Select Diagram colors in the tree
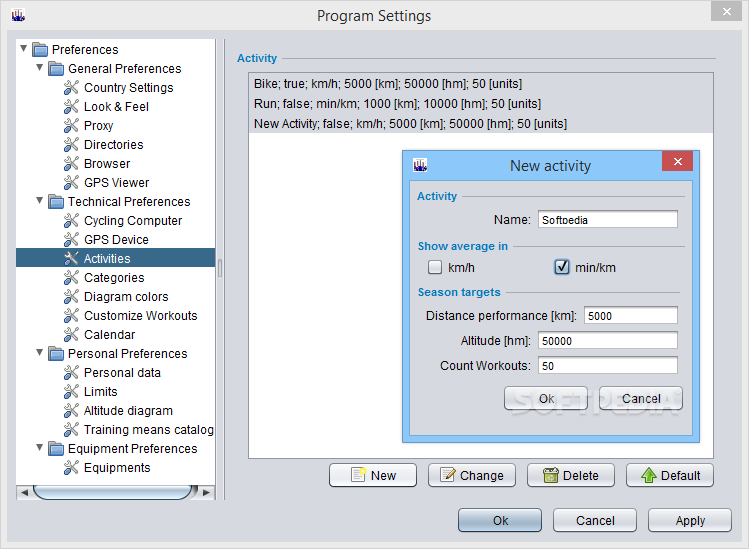Image resolution: width=749 pixels, height=549 pixels. click(126, 297)
